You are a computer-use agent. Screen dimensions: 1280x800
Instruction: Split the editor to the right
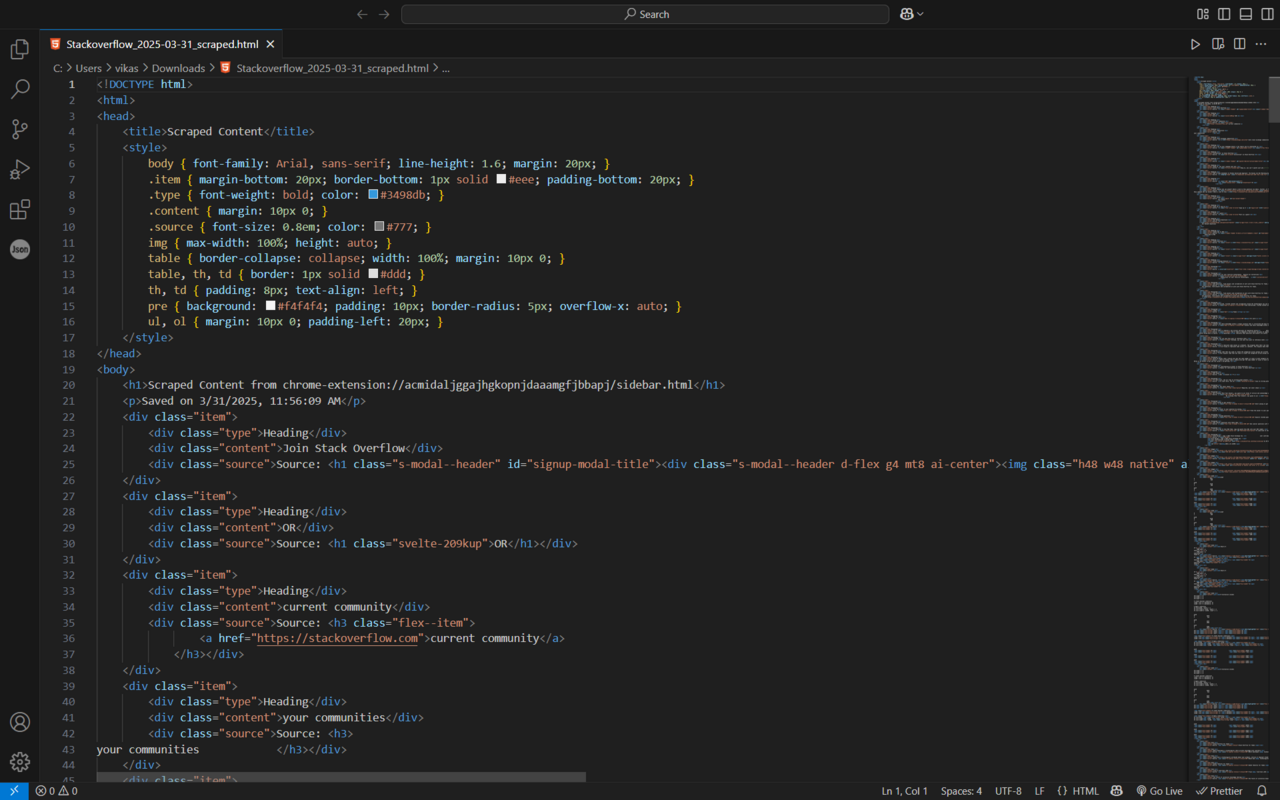pyautogui.click(x=1240, y=44)
